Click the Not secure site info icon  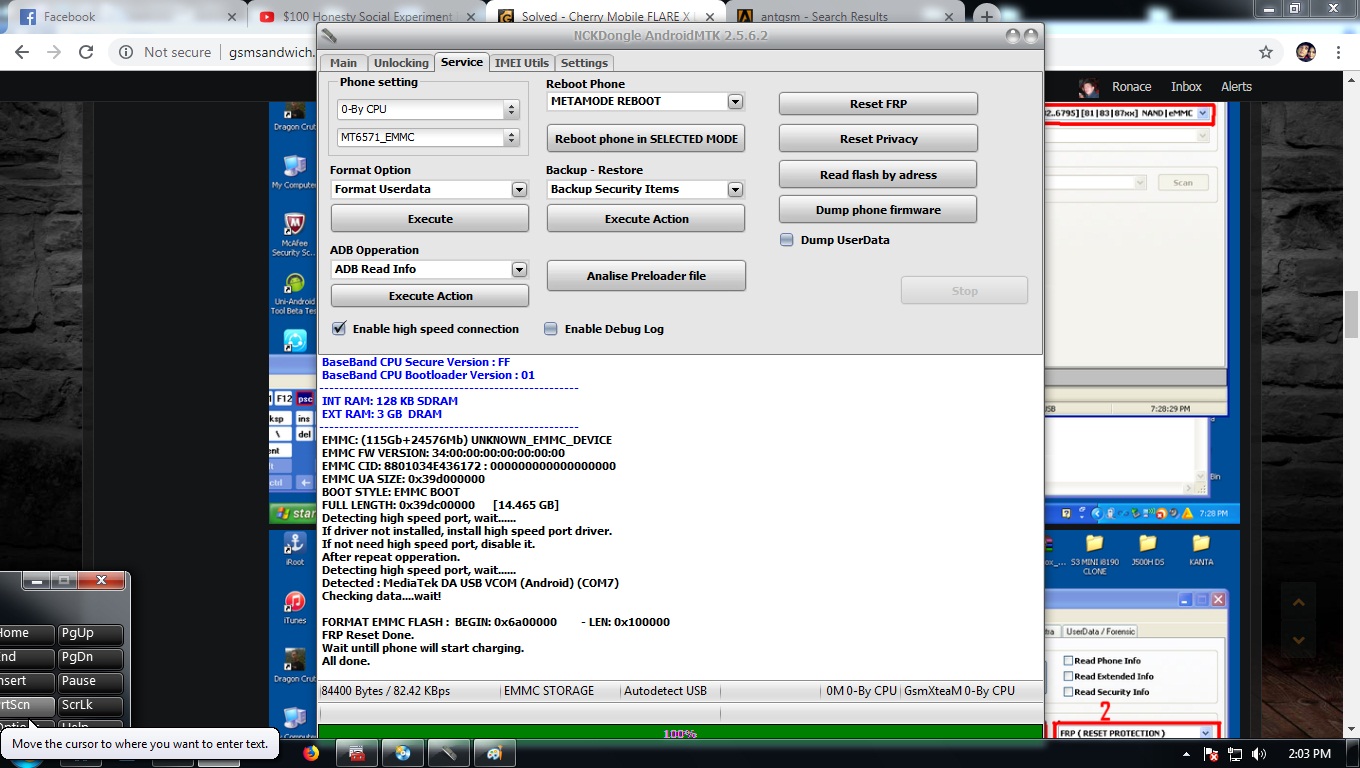click(126, 52)
